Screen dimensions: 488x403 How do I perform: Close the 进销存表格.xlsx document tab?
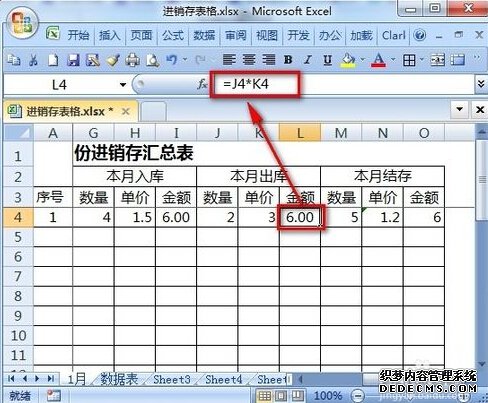[x=126, y=111]
